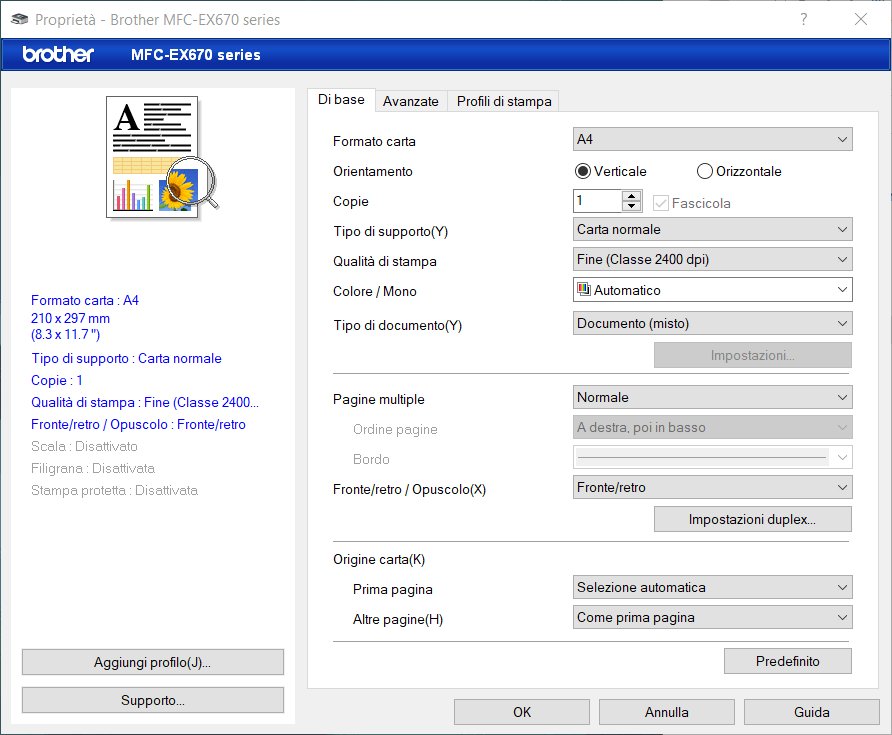Screen dimensions: 892x735
Task: Select Verticale orientation
Action: pyautogui.click(x=583, y=171)
